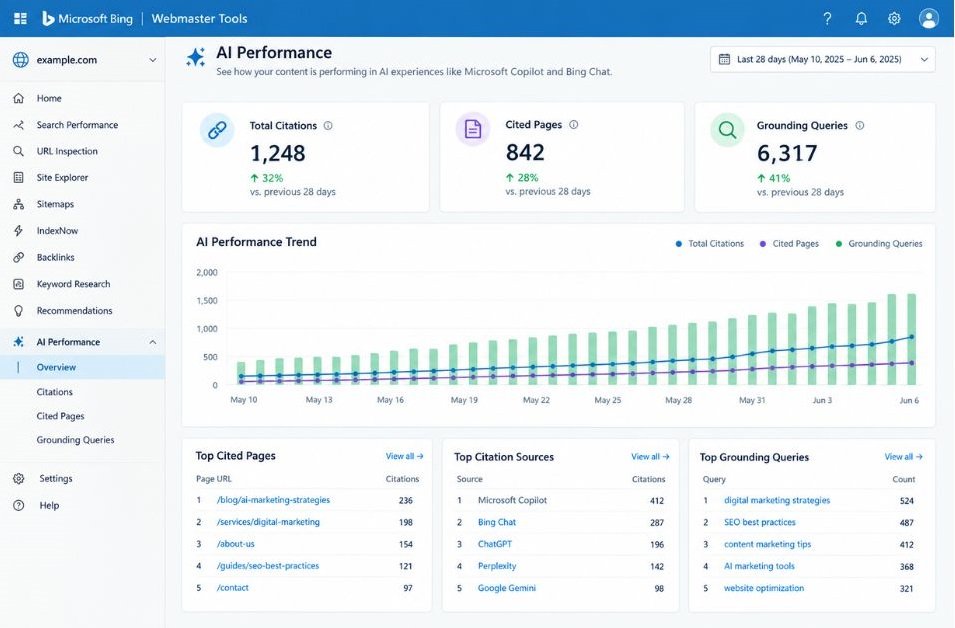
Task: Click View all in Top Cited Pages
Action: (x=404, y=456)
